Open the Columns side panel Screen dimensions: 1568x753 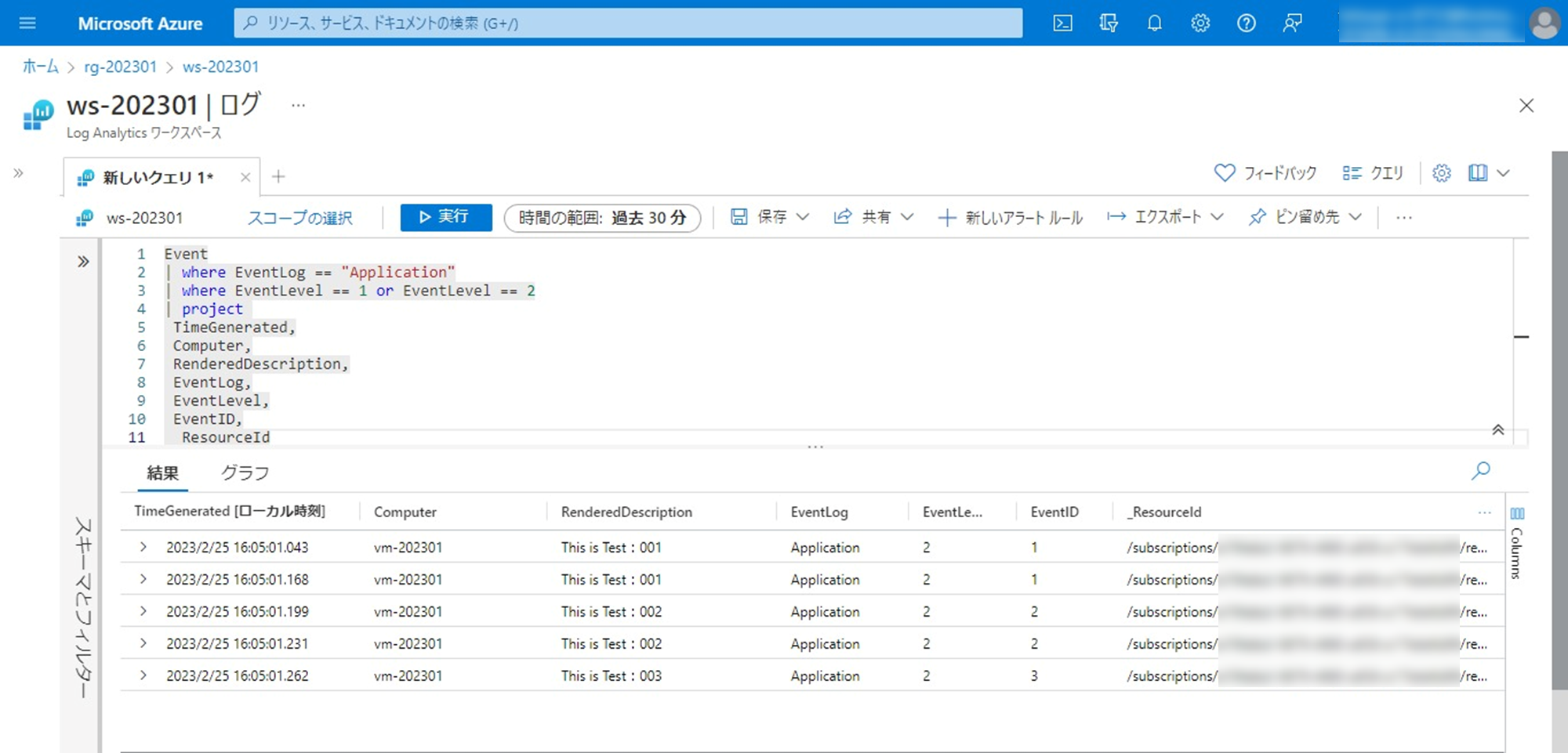pyautogui.click(x=1517, y=543)
